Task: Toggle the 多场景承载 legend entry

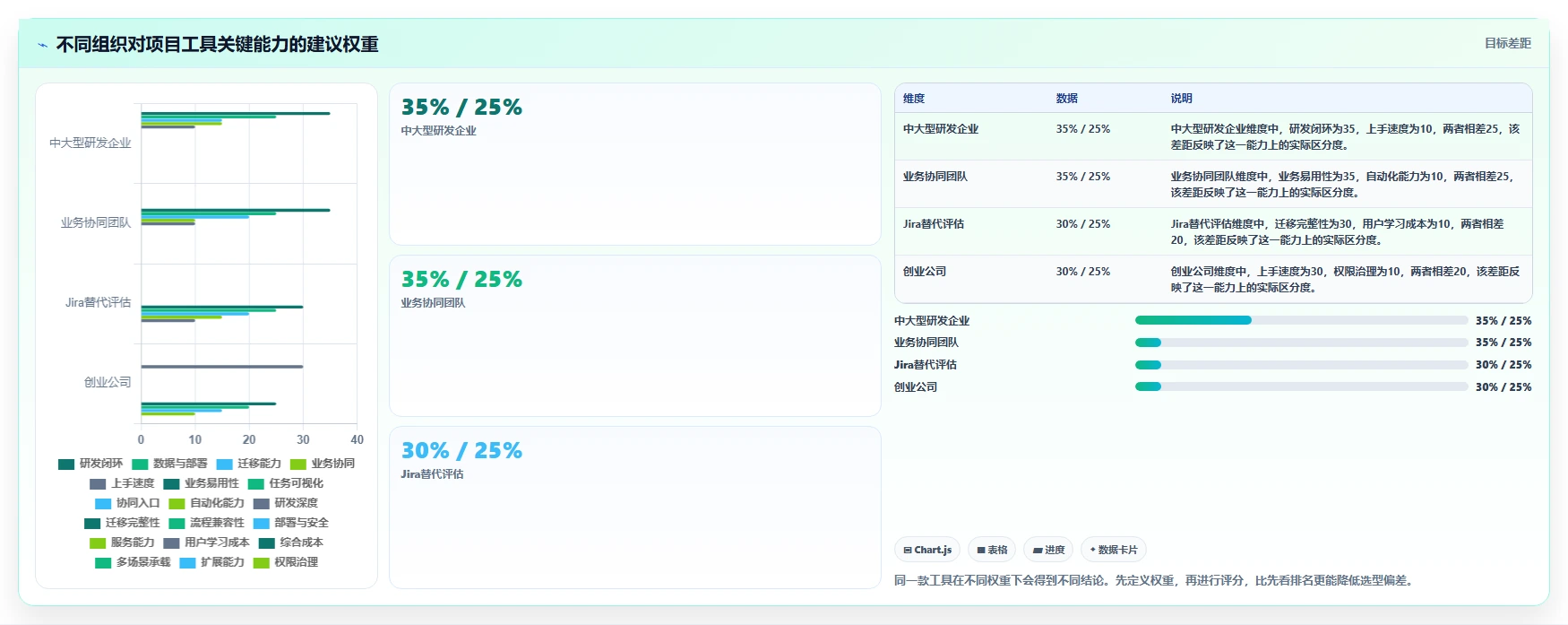Action: tap(133, 562)
